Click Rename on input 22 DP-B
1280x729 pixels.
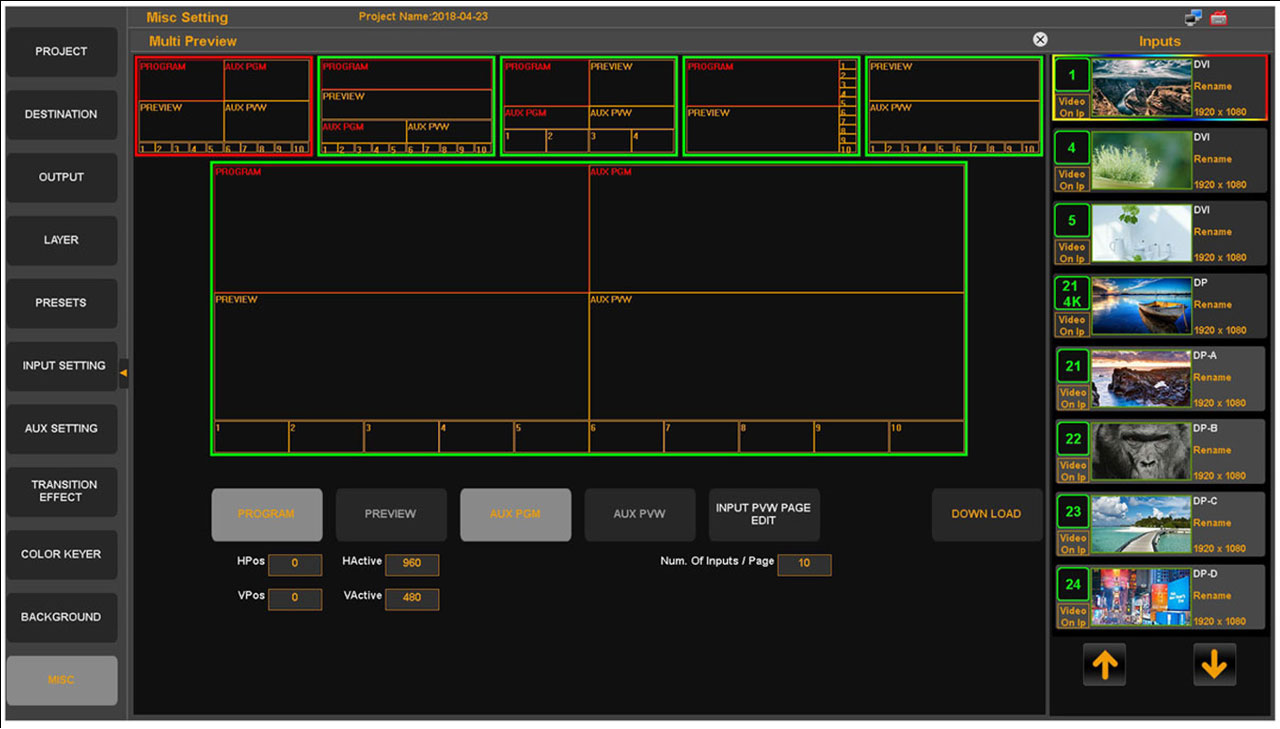(1212, 450)
